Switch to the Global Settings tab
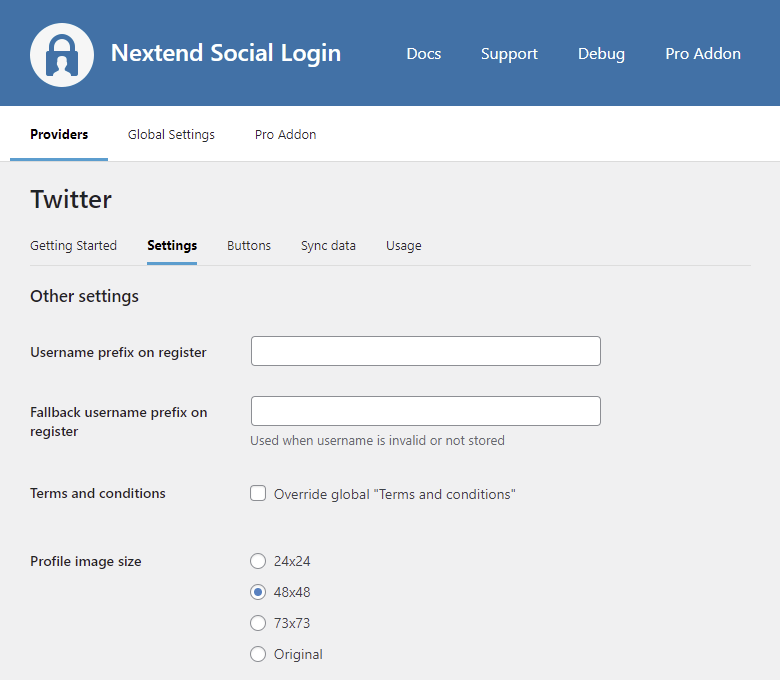The image size is (780, 680). [171, 134]
